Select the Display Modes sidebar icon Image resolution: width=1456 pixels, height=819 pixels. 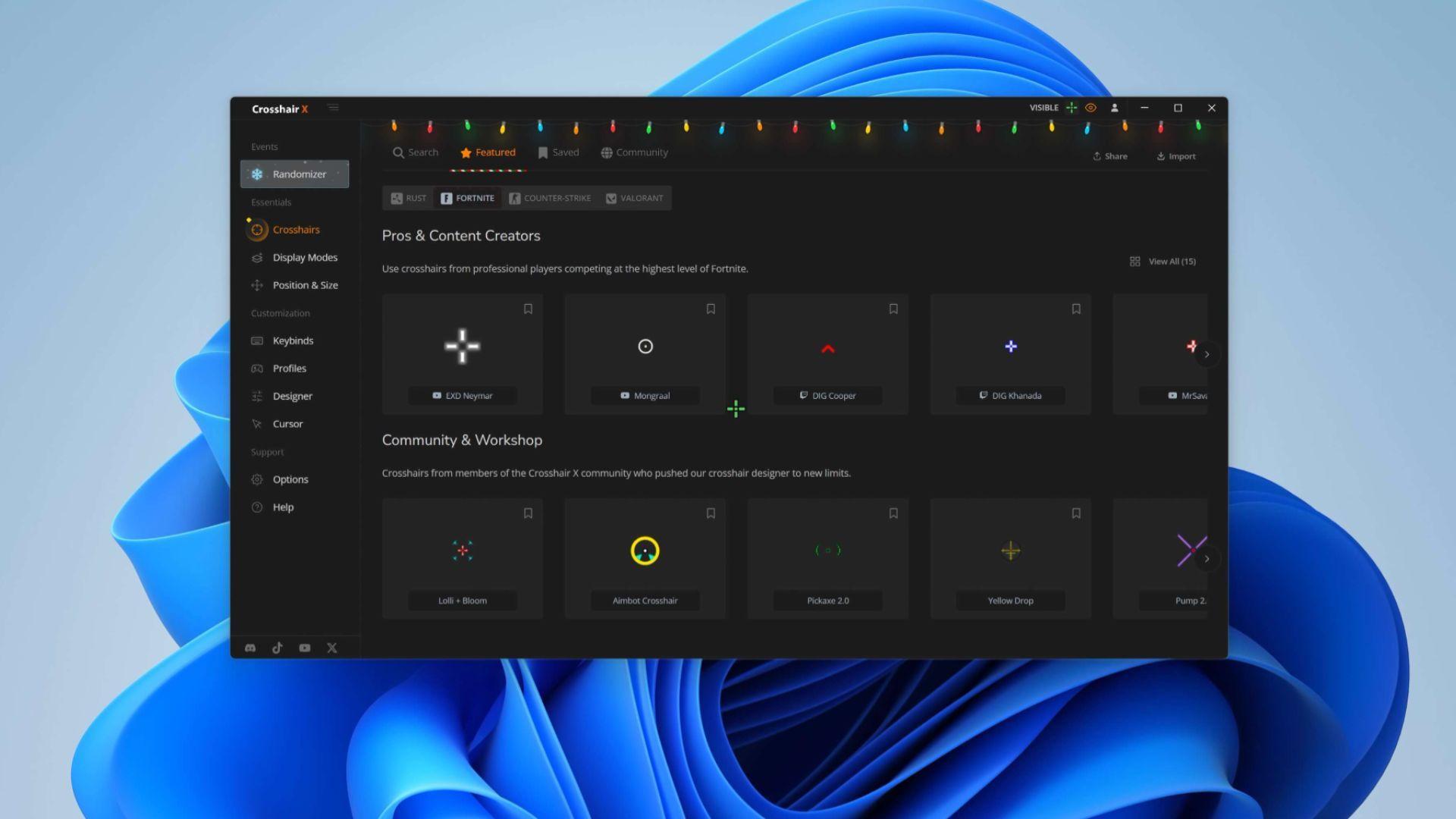(x=257, y=257)
